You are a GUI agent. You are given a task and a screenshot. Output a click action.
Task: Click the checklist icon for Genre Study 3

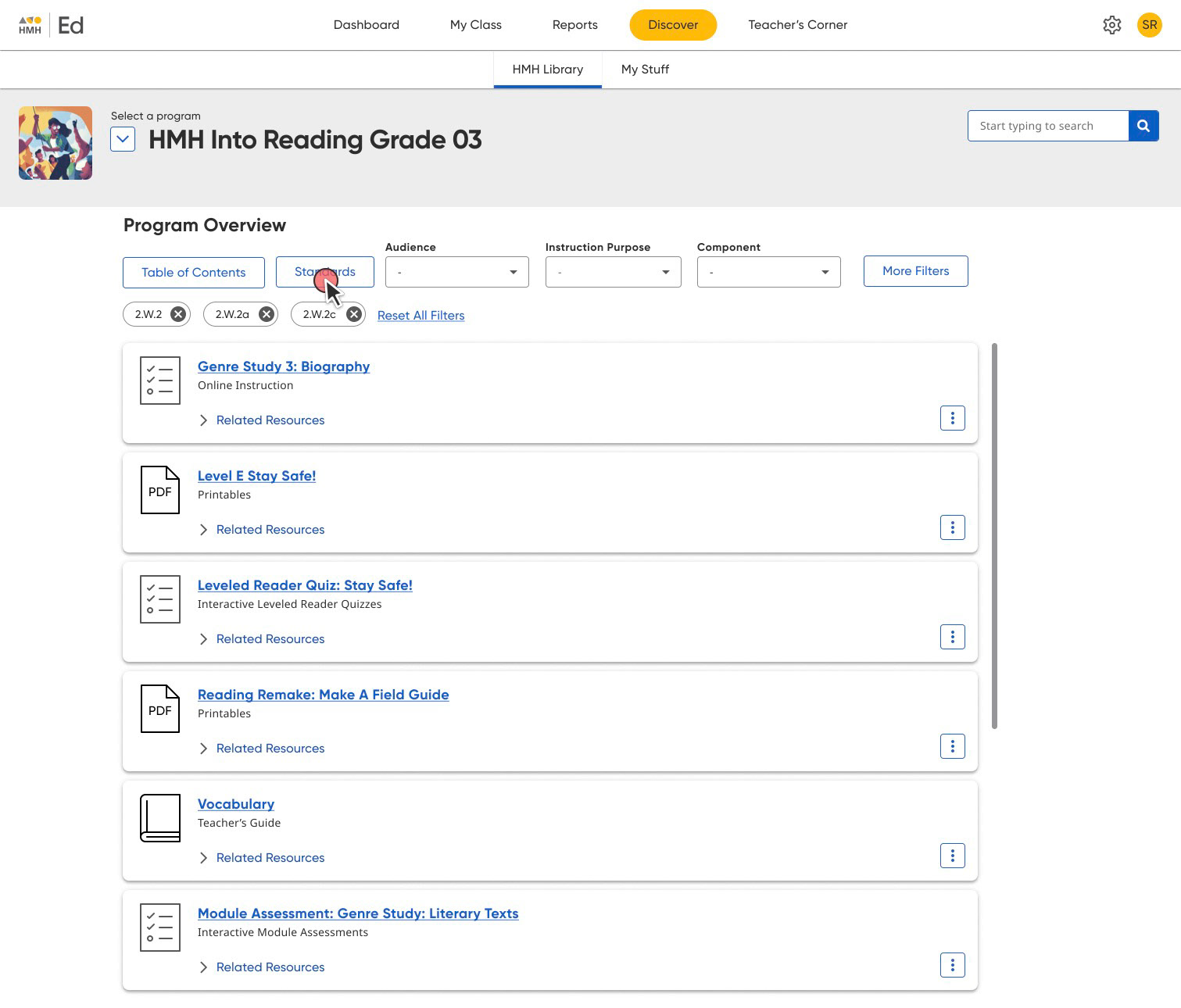(x=160, y=381)
